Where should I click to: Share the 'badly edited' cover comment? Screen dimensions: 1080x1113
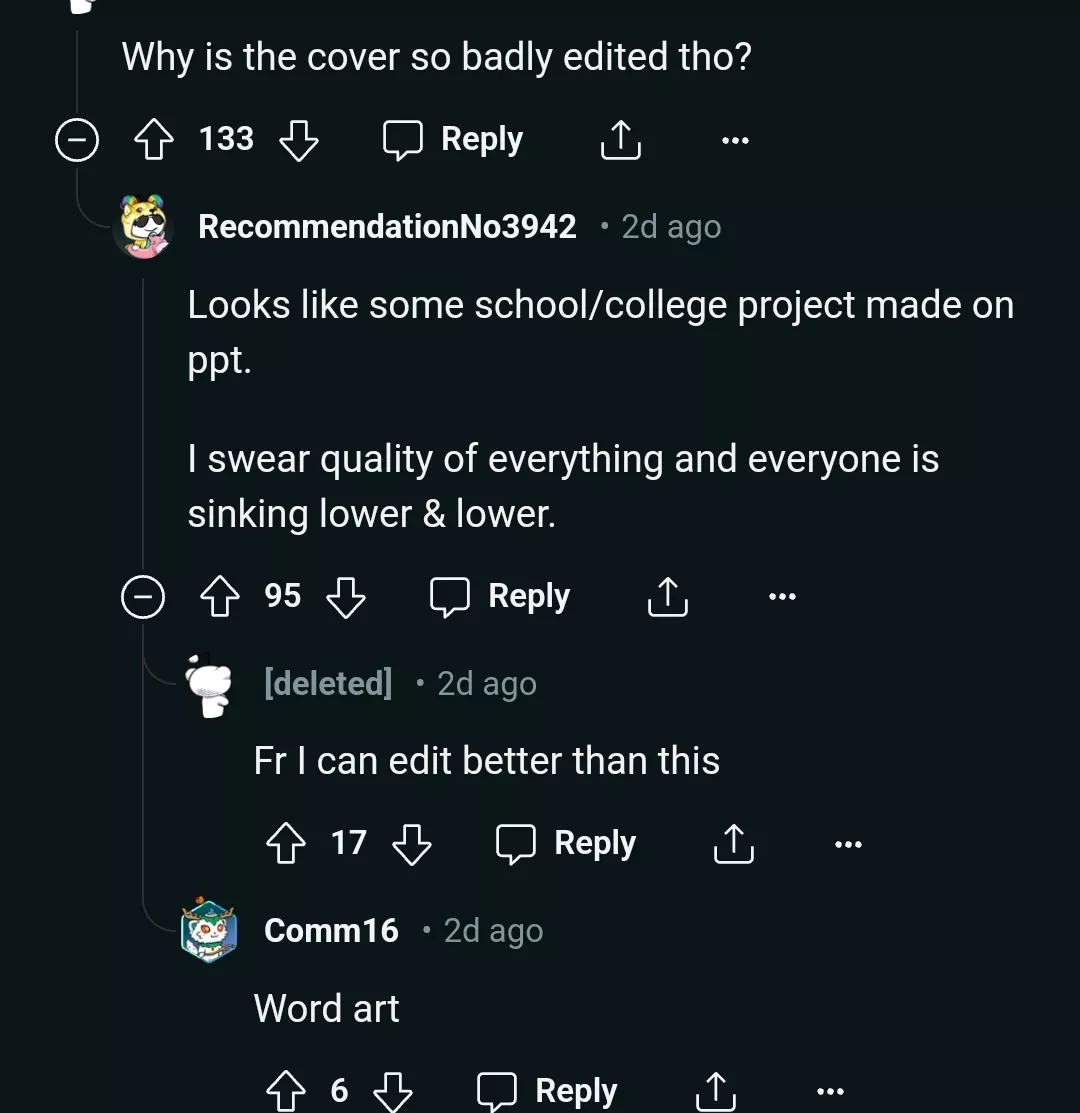coord(620,140)
